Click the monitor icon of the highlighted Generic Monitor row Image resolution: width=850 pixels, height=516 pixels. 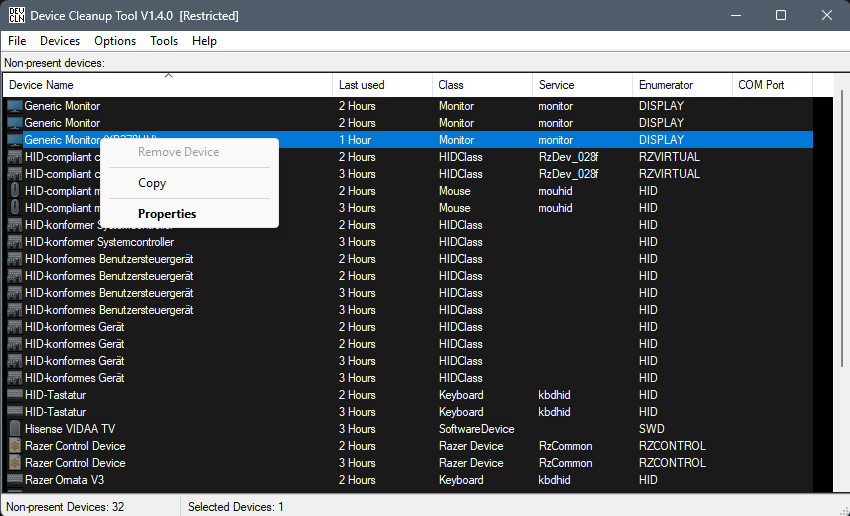(15, 140)
